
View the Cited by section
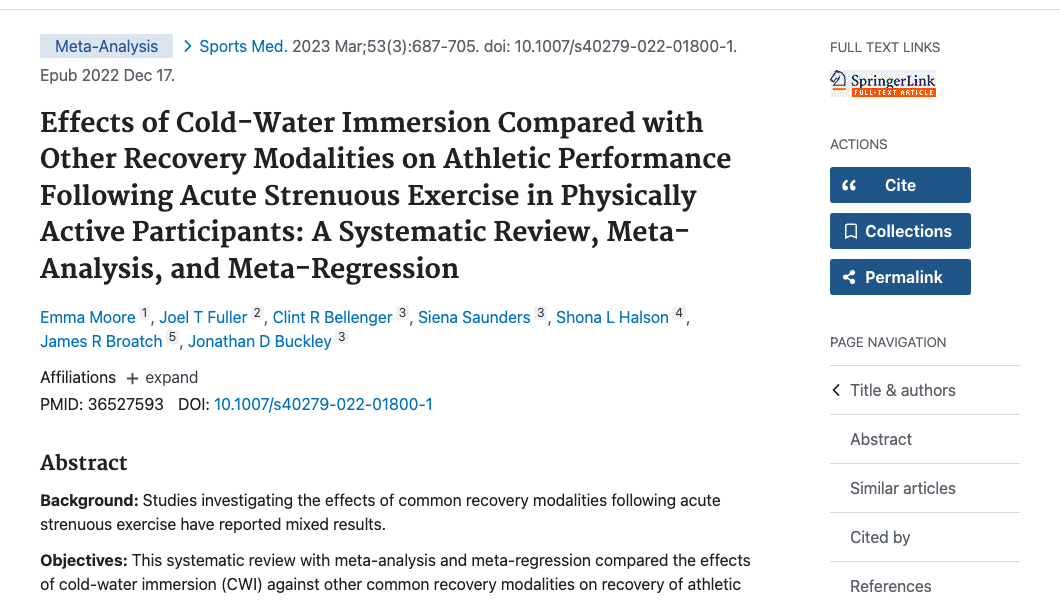[880, 537]
